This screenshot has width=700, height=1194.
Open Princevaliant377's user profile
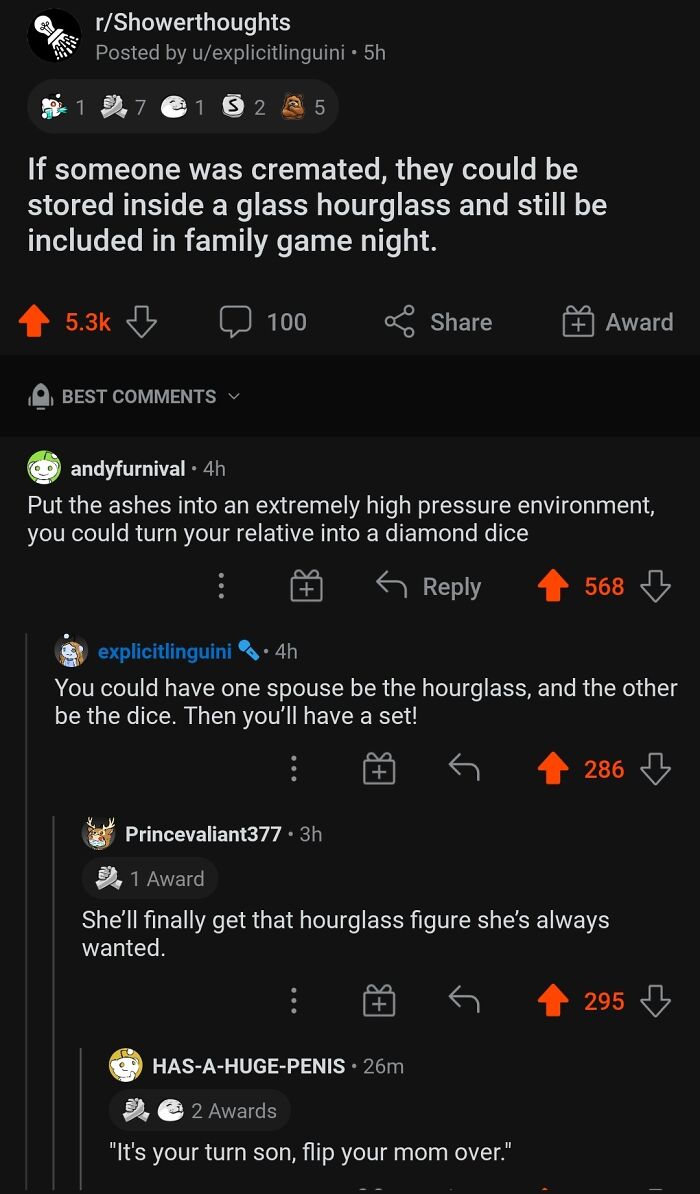click(203, 833)
